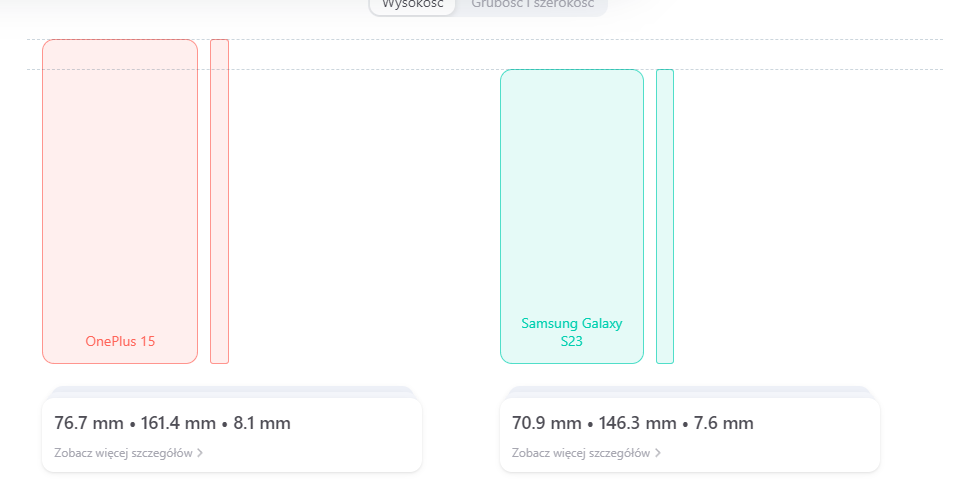This screenshot has height=479, width=976.
Task: Open more details link for Galaxy S23
Action: (x=581, y=453)
